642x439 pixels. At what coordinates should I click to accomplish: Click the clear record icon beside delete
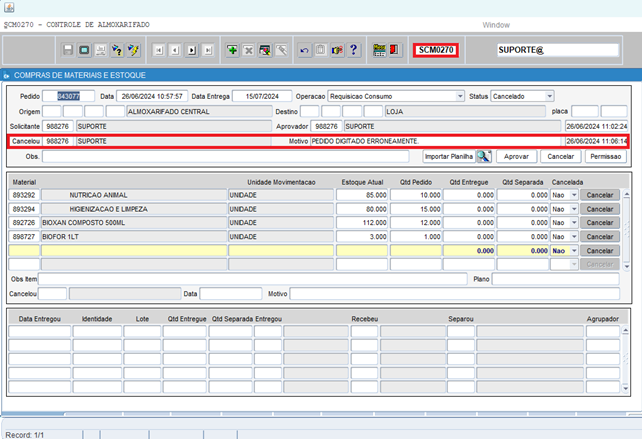coord(265,50)
